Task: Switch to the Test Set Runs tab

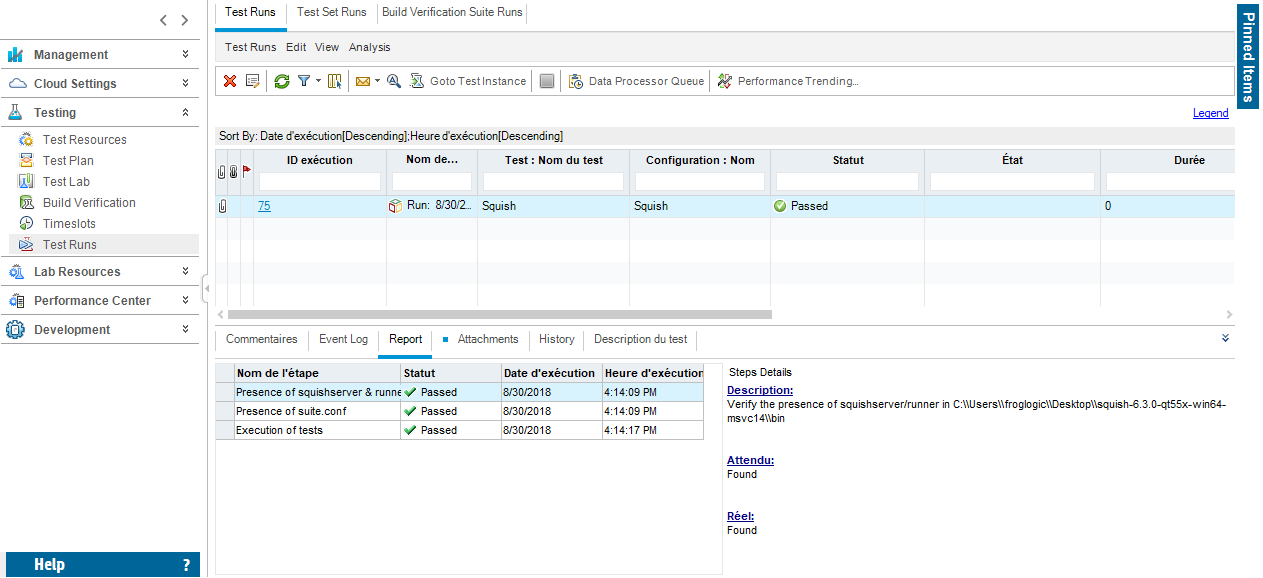Action: (331, 13)
